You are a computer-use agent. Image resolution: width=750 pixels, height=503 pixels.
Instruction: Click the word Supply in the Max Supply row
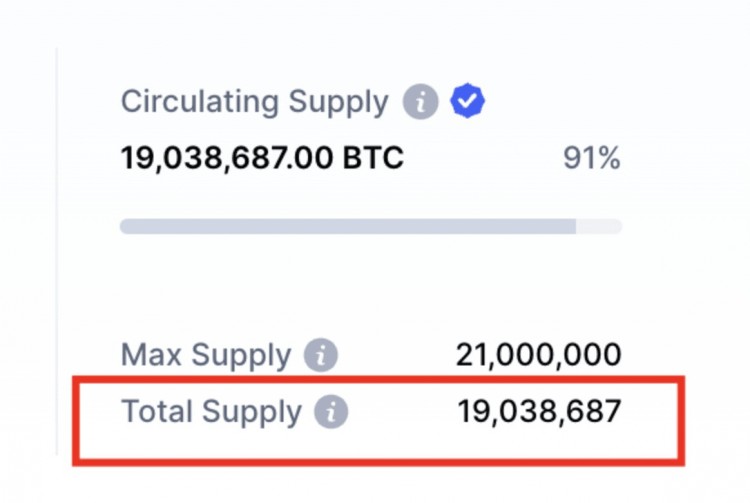[241, 355]
